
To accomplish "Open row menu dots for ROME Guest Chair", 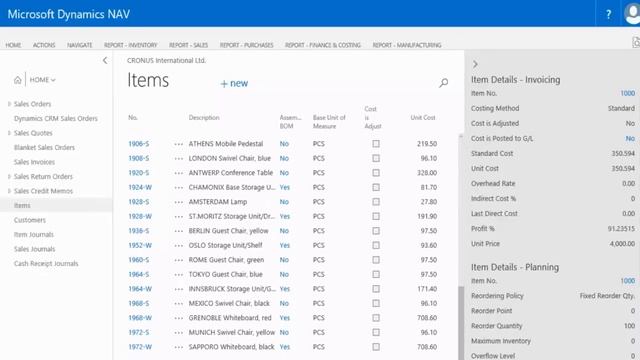I will (x=178, y=260).
